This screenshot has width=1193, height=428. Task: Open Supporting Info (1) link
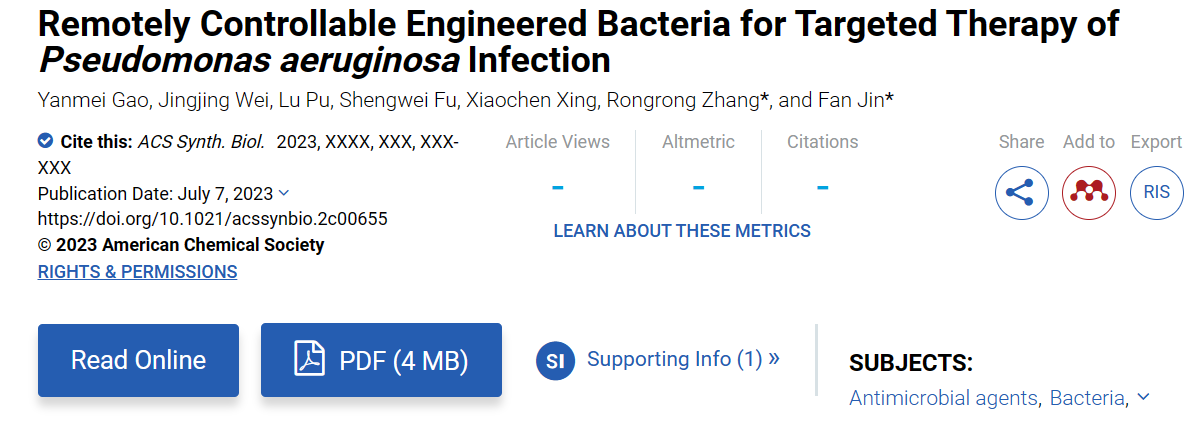coord(682,359)
